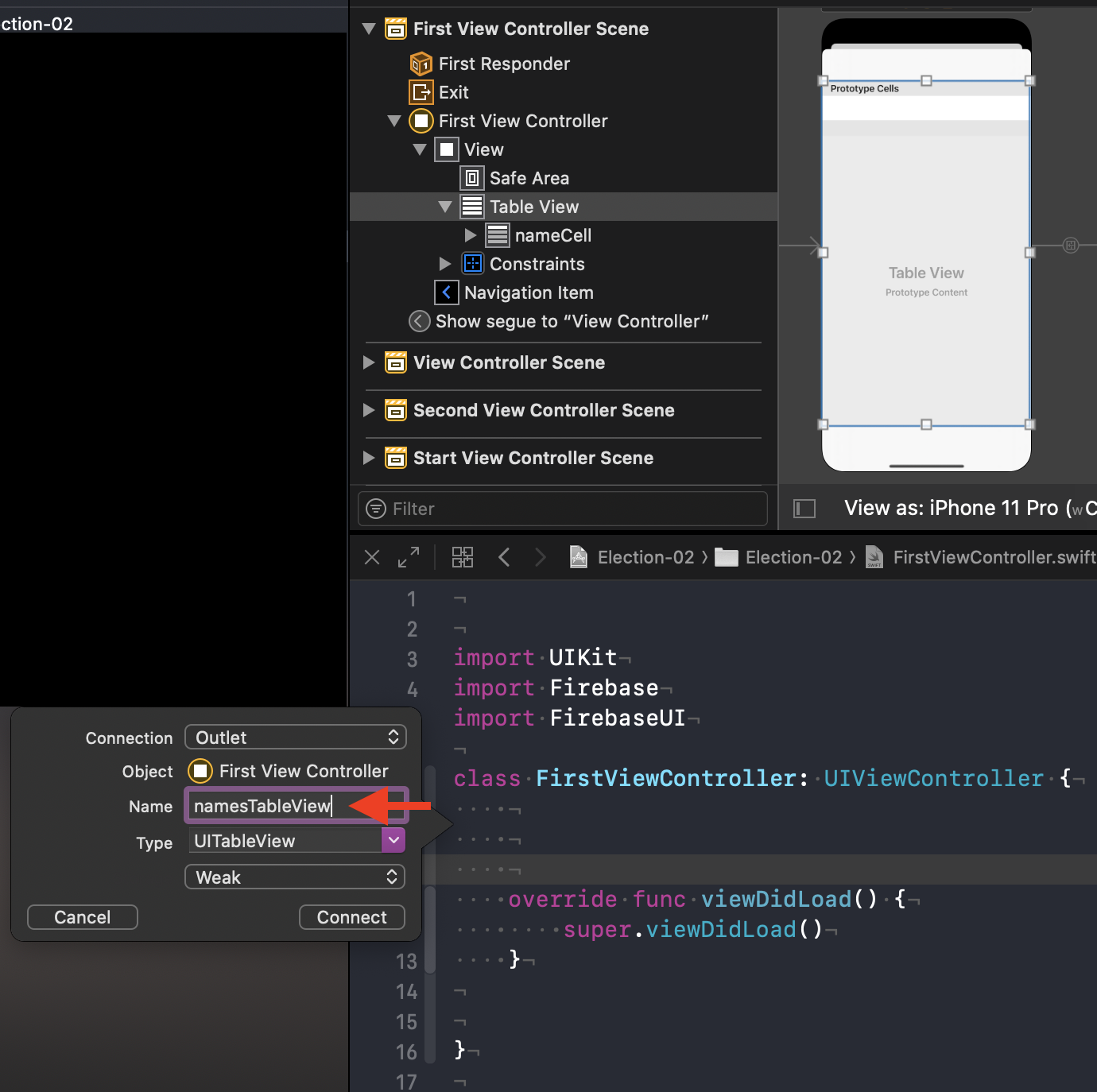Screen dimensions: 1097x1092
Task: Select Navigation Item in outline
Action: tap(529, 292)
